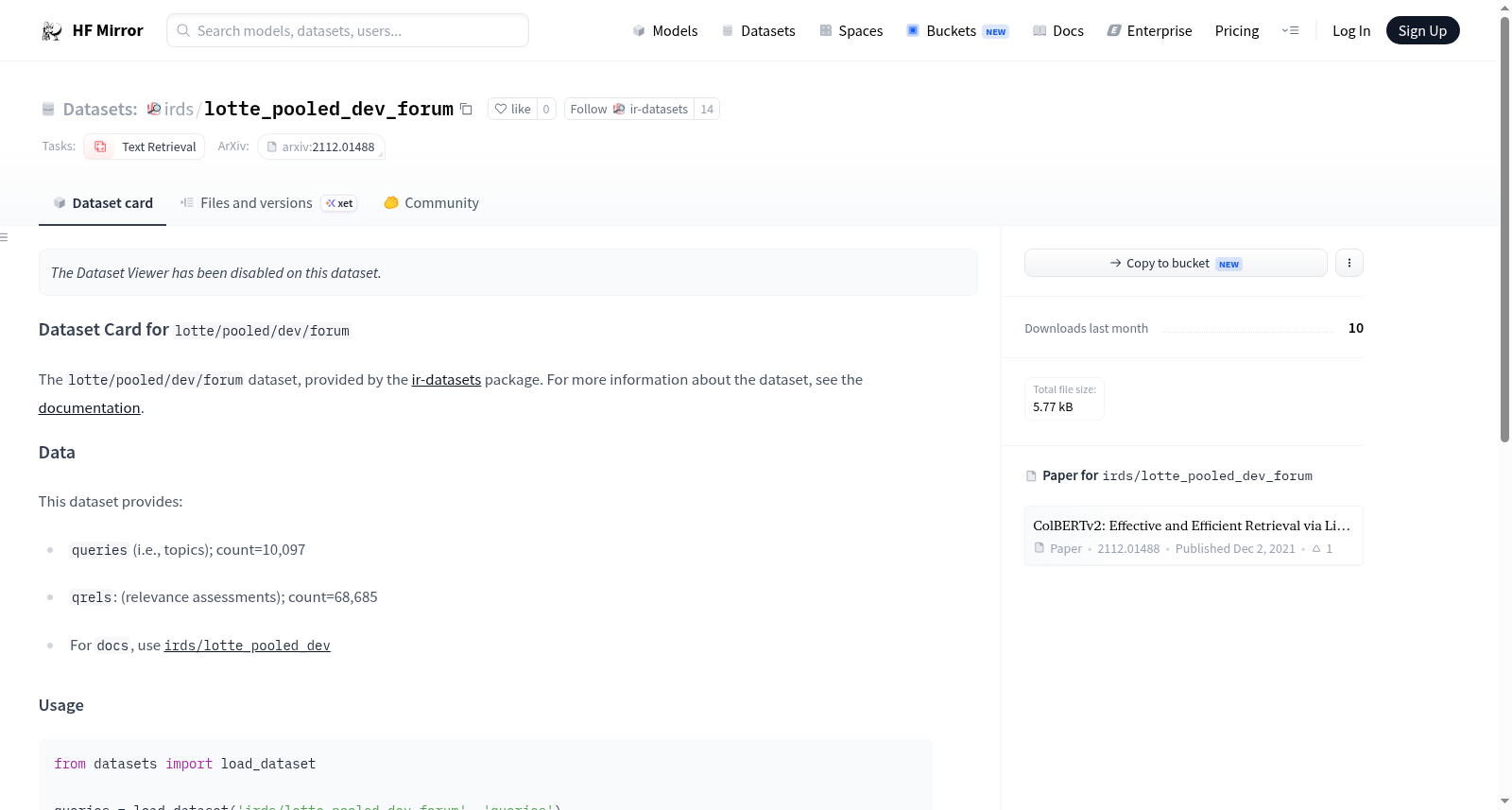Open the documentation link

[x=90, y=408]
